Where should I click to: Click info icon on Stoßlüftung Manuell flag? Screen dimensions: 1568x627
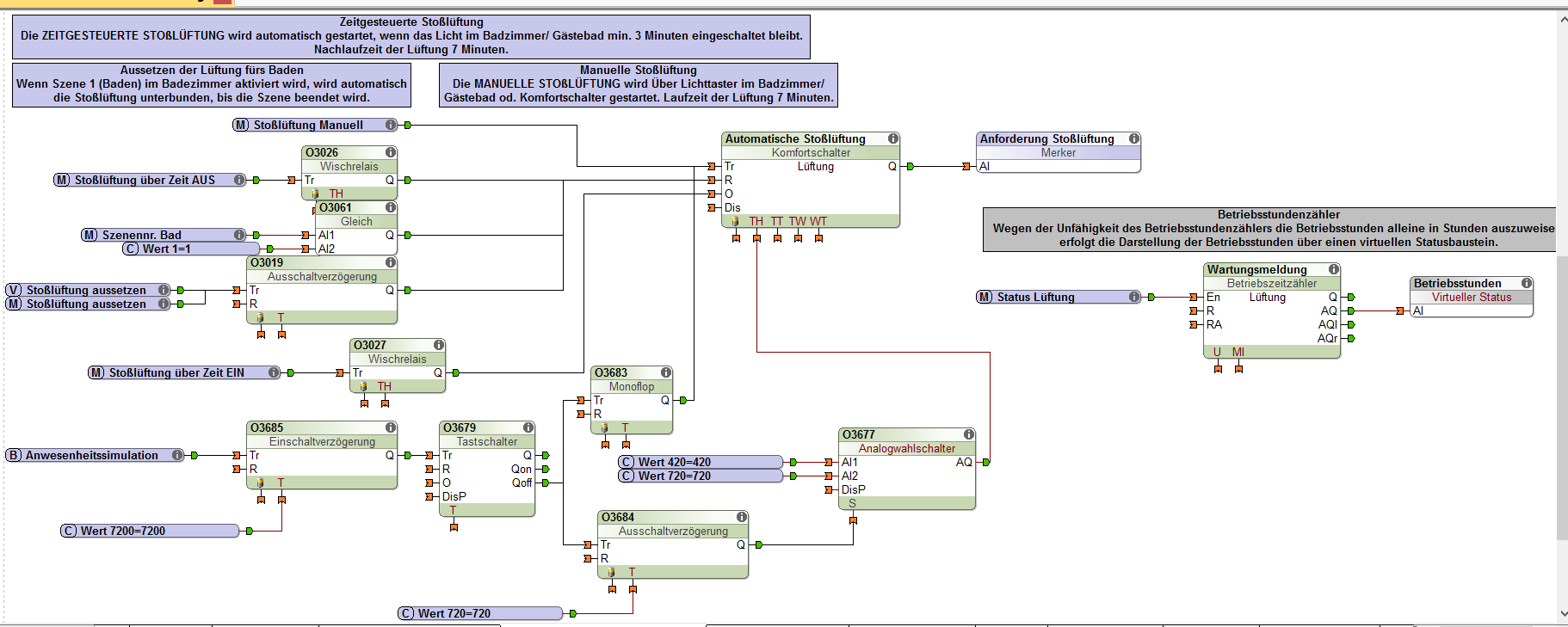(391, 125)
